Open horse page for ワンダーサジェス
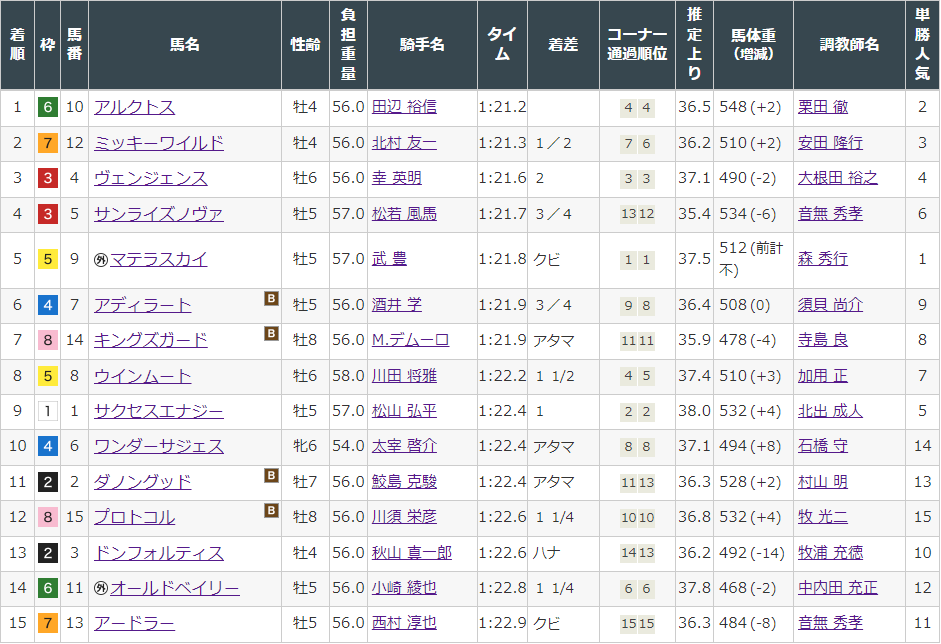 point(159,447)
